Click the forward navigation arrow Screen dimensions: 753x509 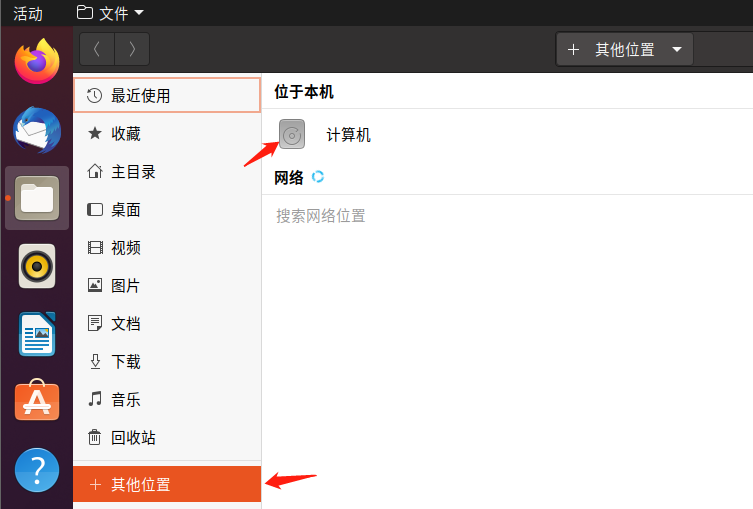(x=132, y=49)
